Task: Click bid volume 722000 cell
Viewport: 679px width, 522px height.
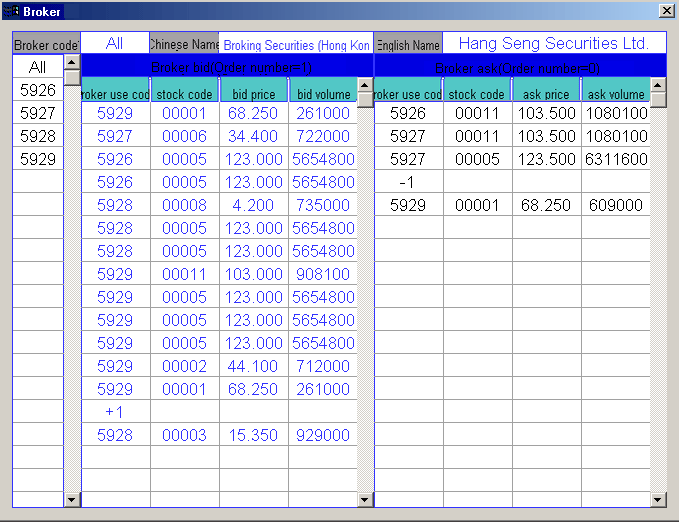Action: click(x=323, y=136)
